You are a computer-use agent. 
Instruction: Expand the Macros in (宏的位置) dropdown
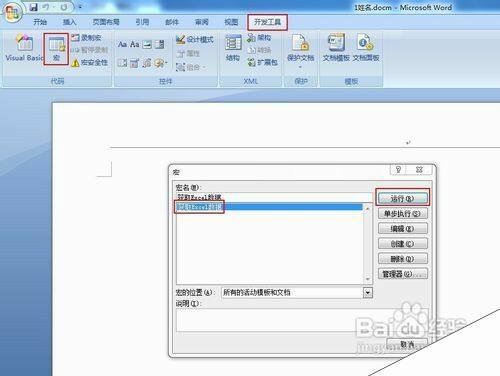click(368, 293)
